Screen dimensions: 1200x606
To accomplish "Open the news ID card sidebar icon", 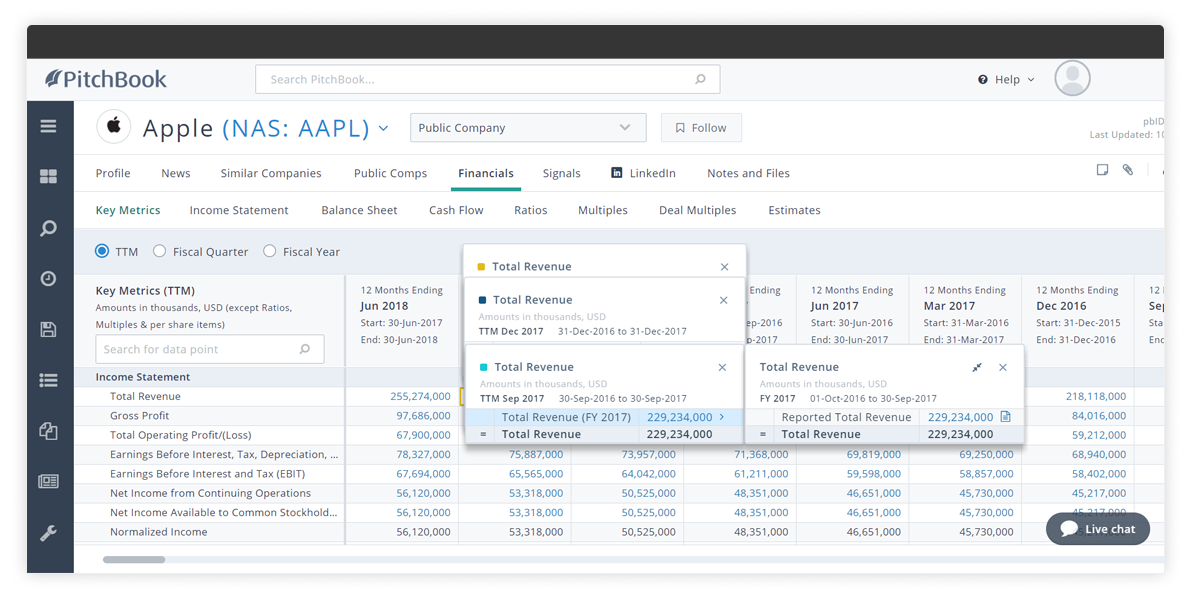I will (x=48, y=482).
